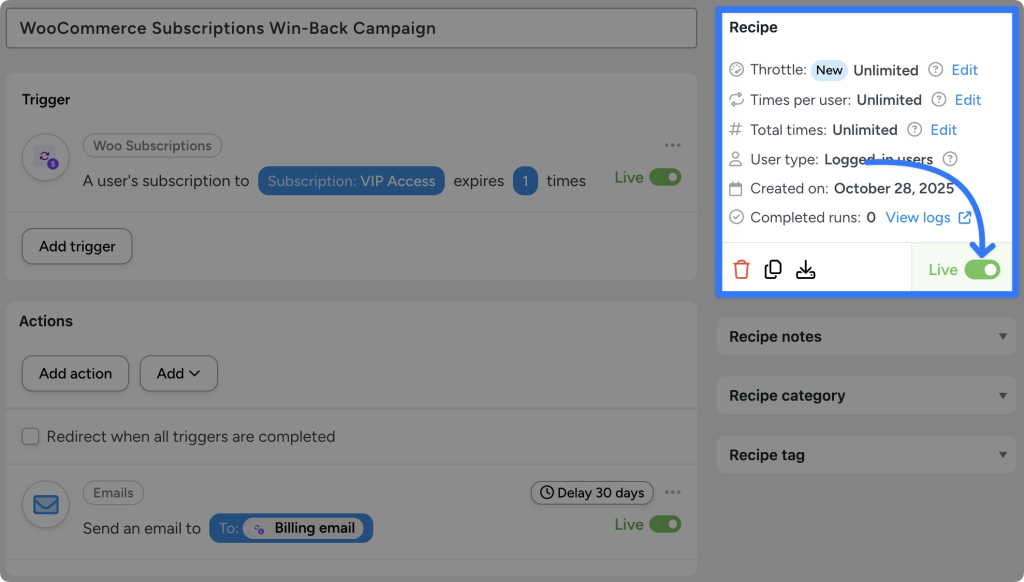Click the clock icon on Delay 30 days

[x=545, y=492]
